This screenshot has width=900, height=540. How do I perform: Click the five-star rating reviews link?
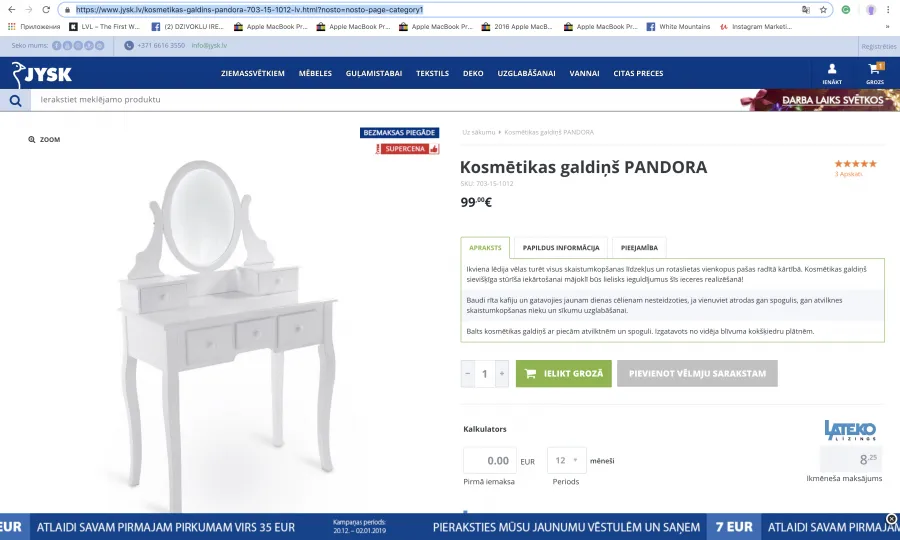(855, 168)
